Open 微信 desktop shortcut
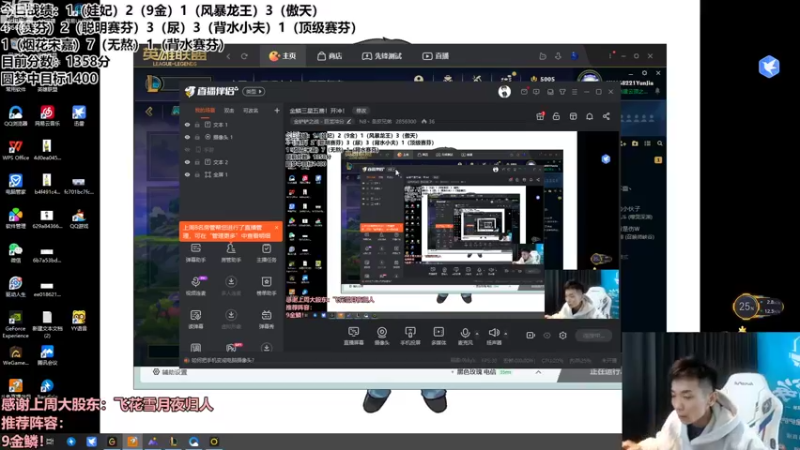The width and height of the screenshot is (800, 450). pos(15,253)
